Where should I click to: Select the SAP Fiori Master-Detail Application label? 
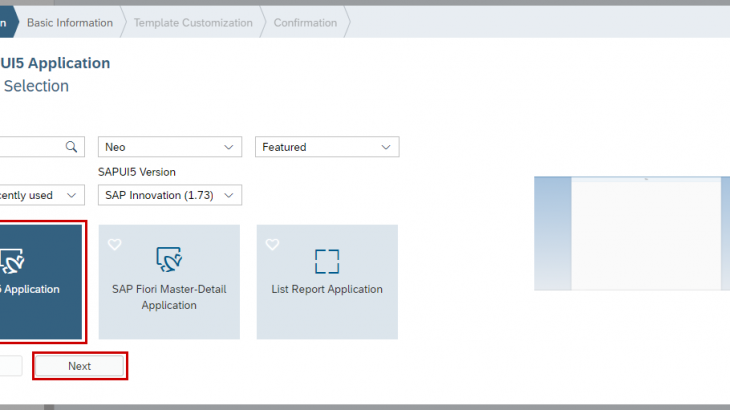[169, 297]
